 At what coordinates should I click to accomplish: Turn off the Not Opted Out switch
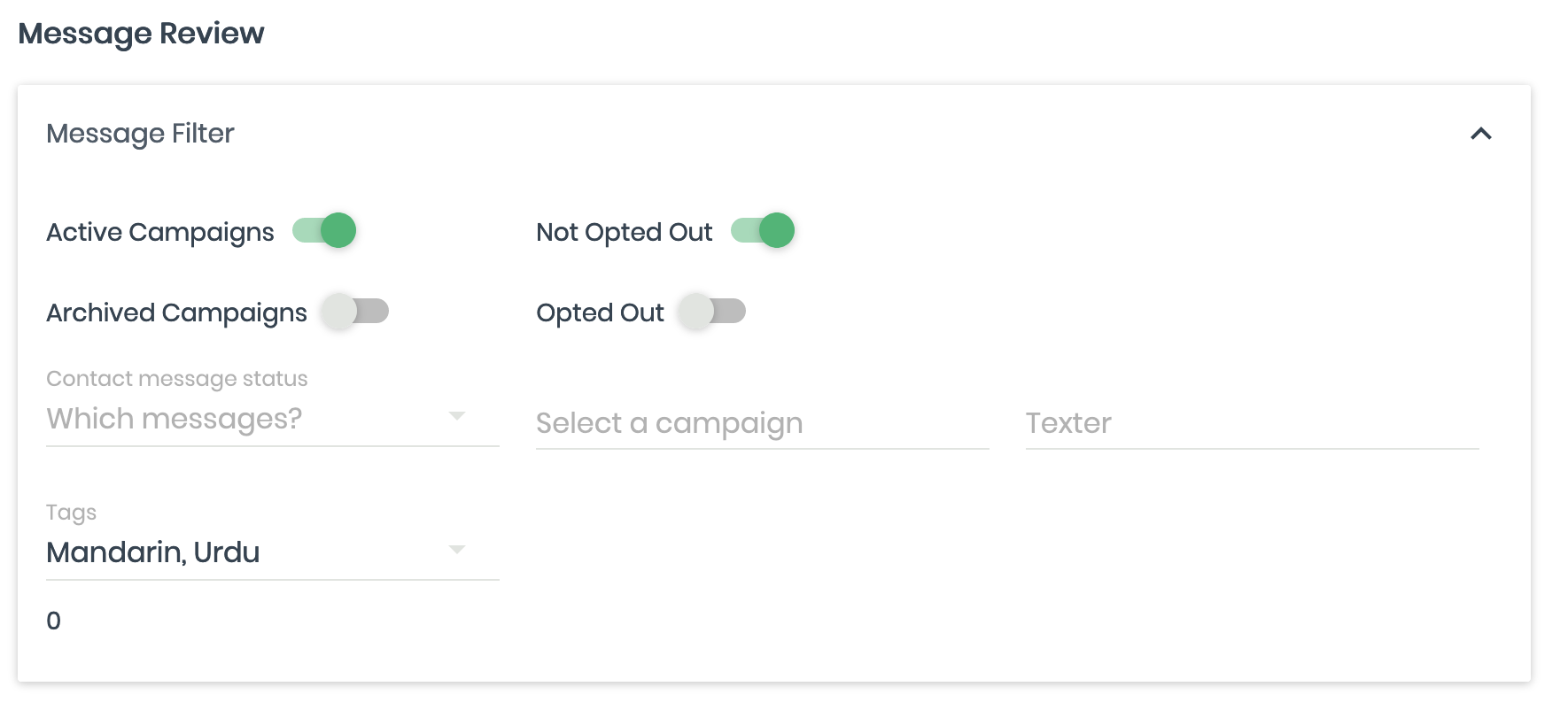[x=763, y=230]
